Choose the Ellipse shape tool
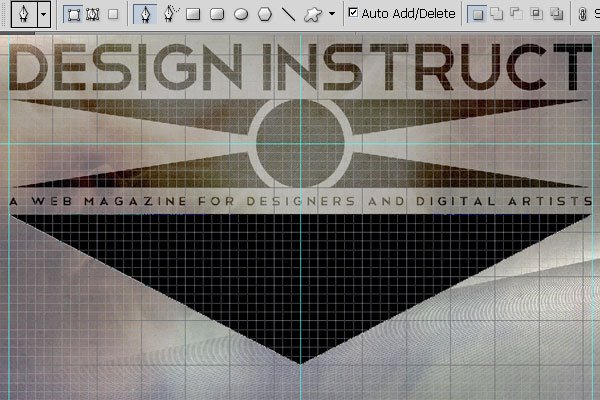This screenshot has height=400, width=600. [241, 15]
